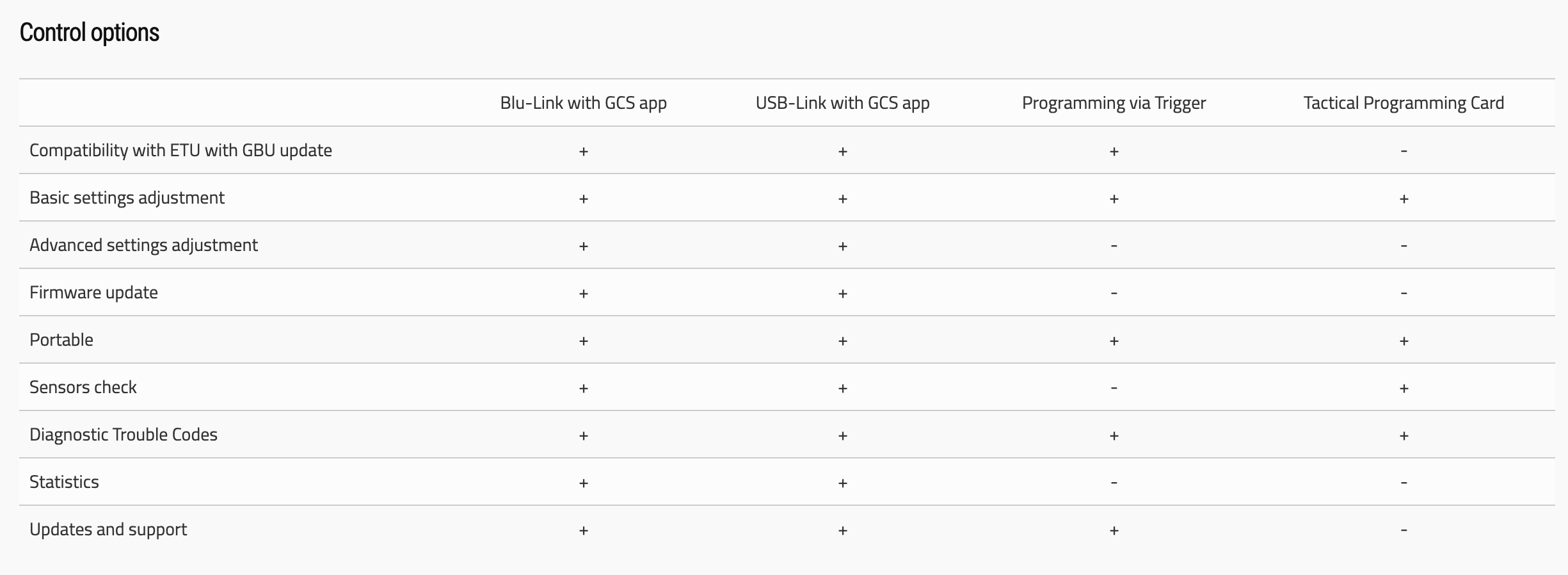This screenshot has width=1568, height=575.
Task: Select the Blu-Link with GCS app column header
Action: pos(583,103)
